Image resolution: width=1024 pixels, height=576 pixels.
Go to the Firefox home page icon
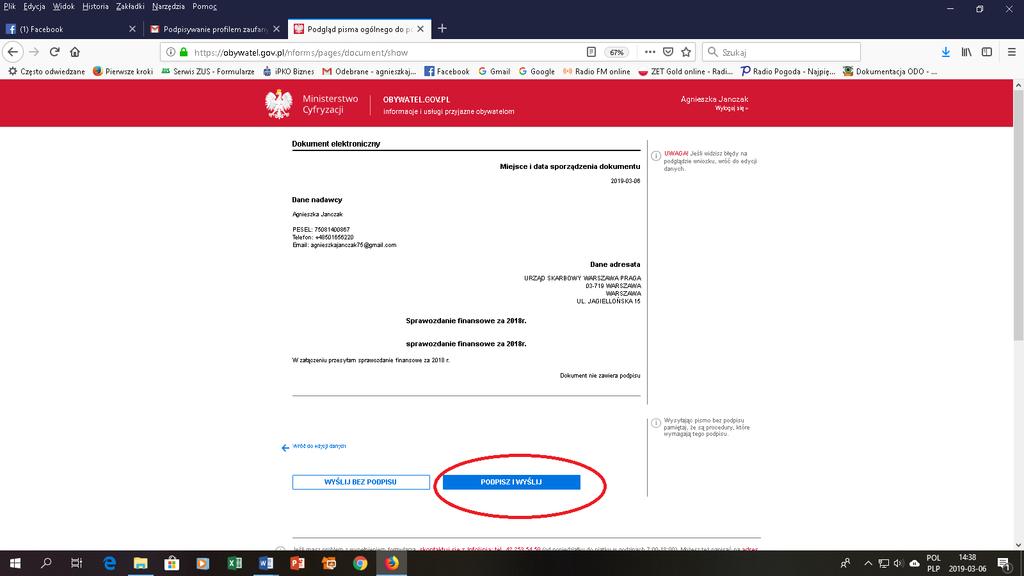[75, 52]
